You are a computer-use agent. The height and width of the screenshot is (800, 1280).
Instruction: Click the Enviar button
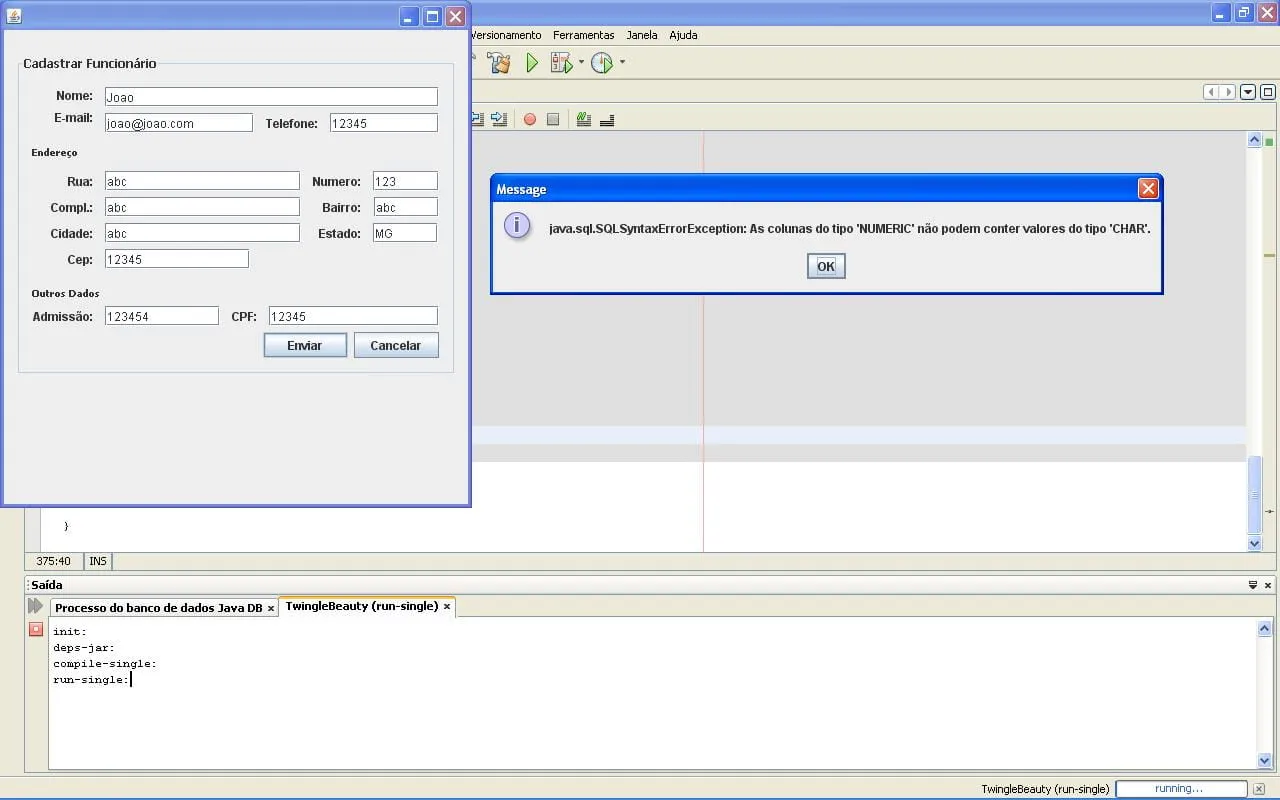[305, 345]
